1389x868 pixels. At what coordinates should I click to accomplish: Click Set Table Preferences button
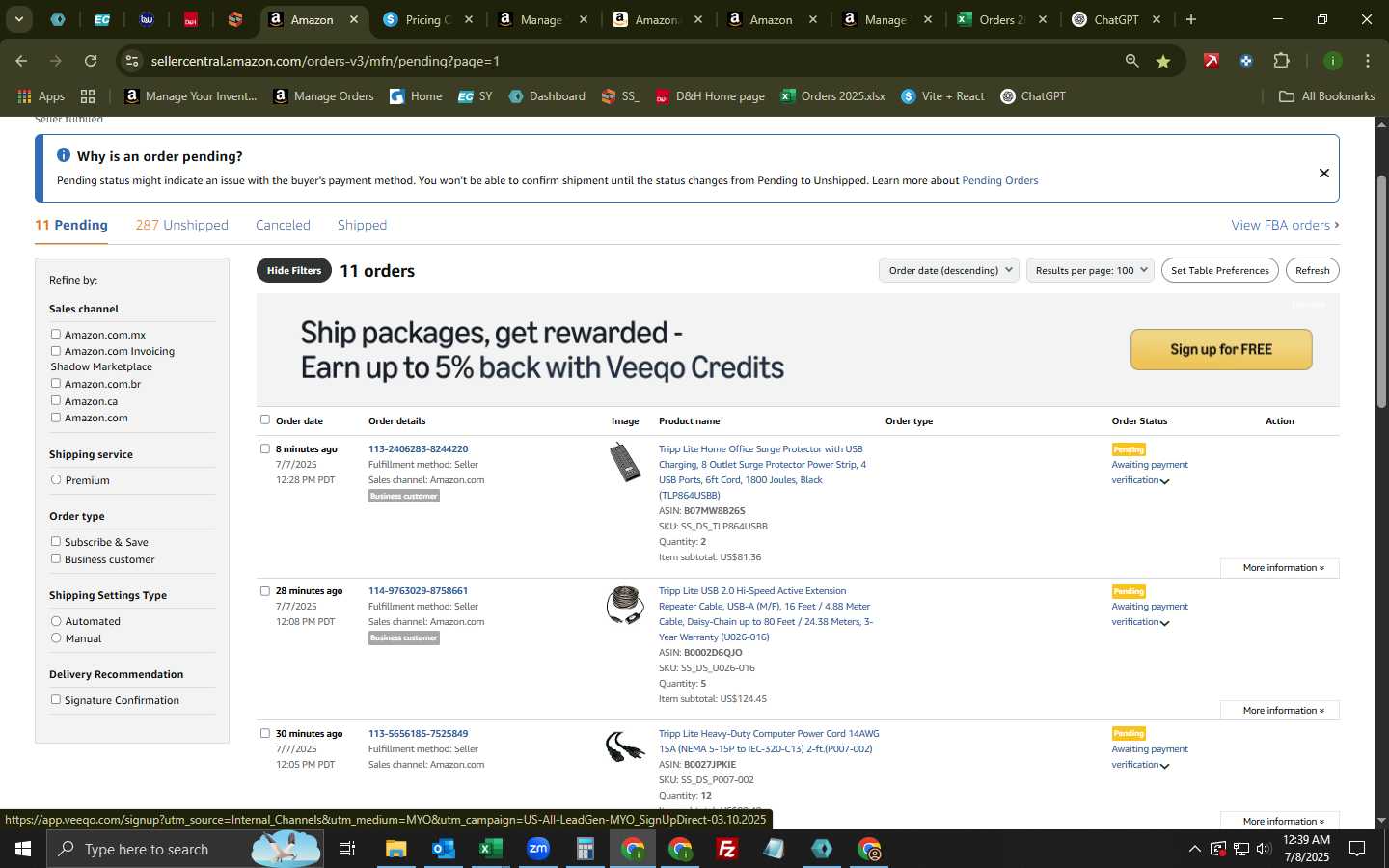click(x=1220, y=271)
